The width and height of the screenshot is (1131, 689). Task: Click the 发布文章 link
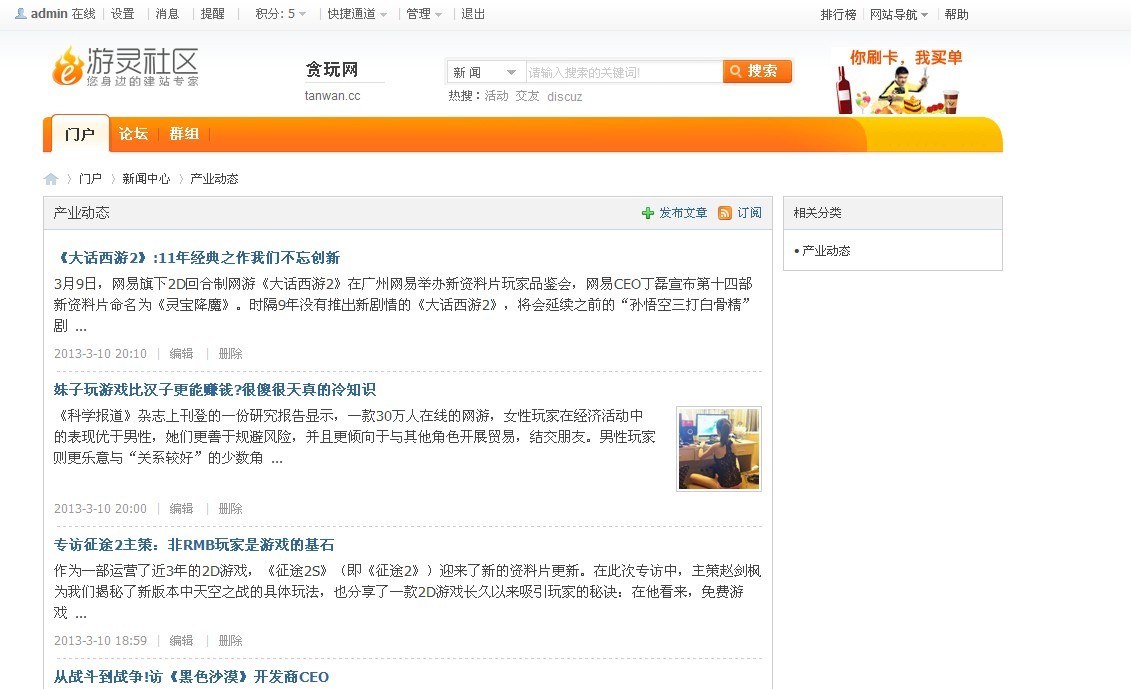(683, 213)
